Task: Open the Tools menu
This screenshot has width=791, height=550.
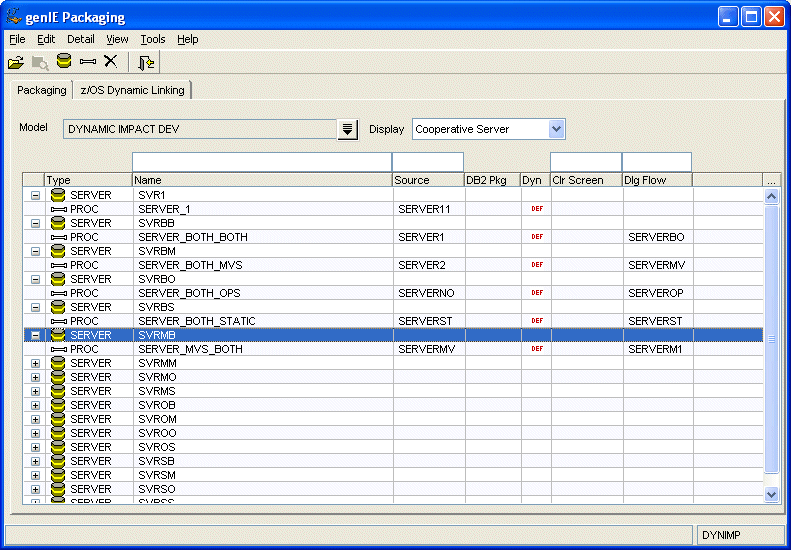Action: pos(153,39)
